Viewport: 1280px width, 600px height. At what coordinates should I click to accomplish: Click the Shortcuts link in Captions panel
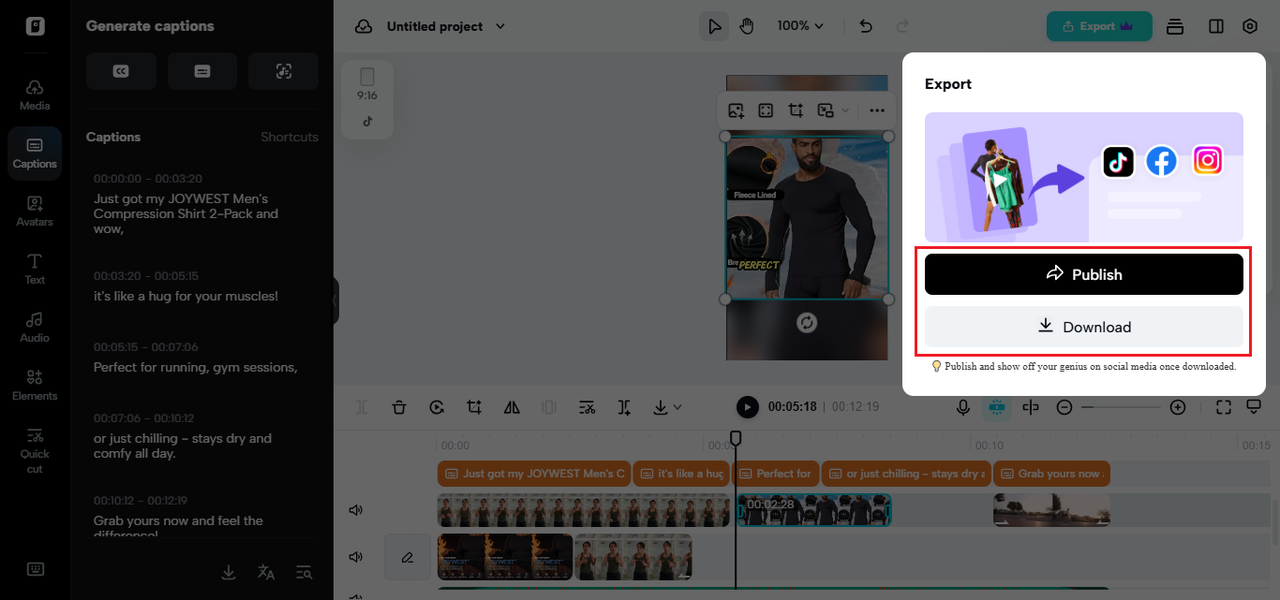click(289, 137)
